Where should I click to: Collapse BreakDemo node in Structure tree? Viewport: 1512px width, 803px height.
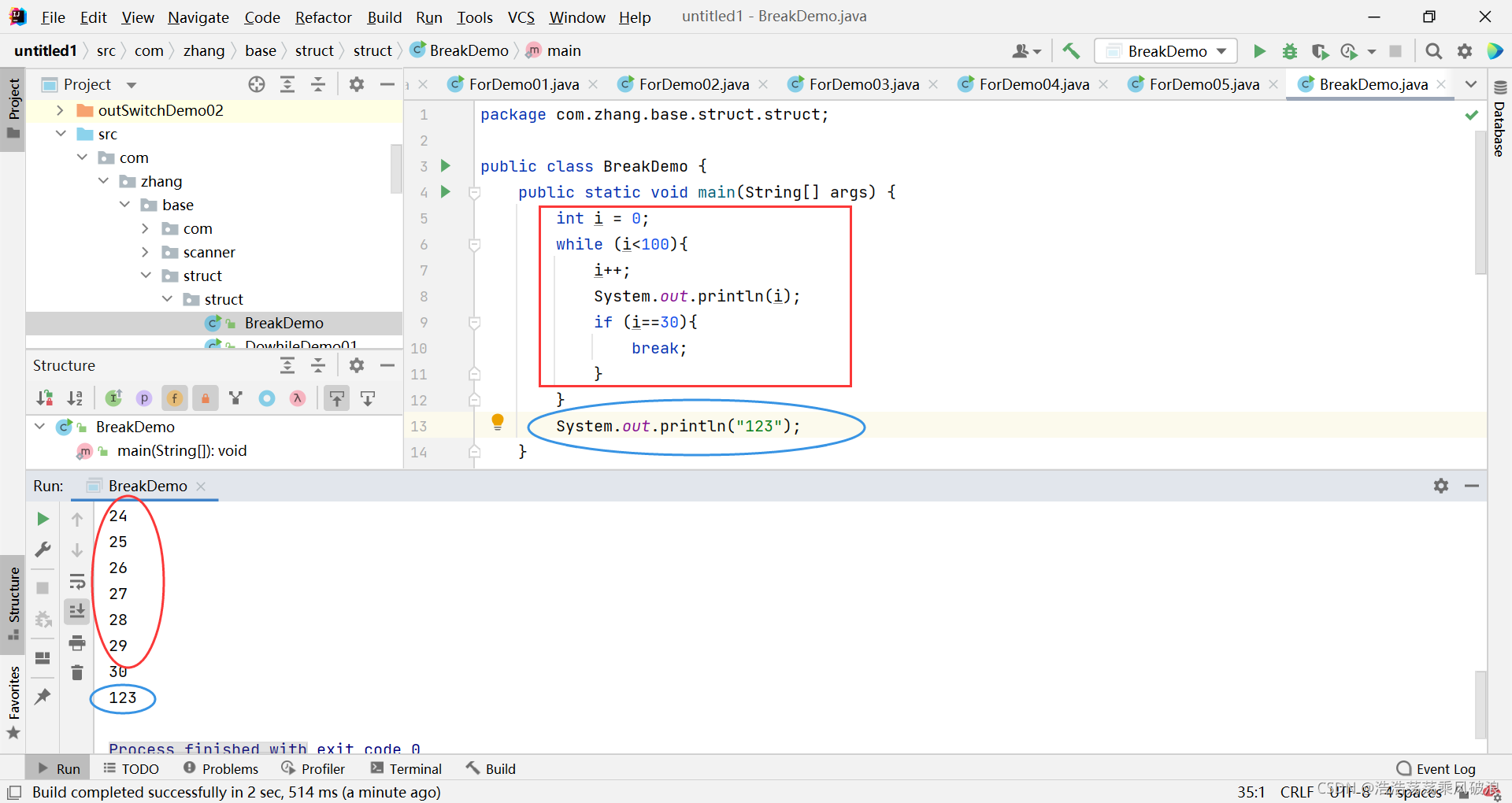[39, 427]
